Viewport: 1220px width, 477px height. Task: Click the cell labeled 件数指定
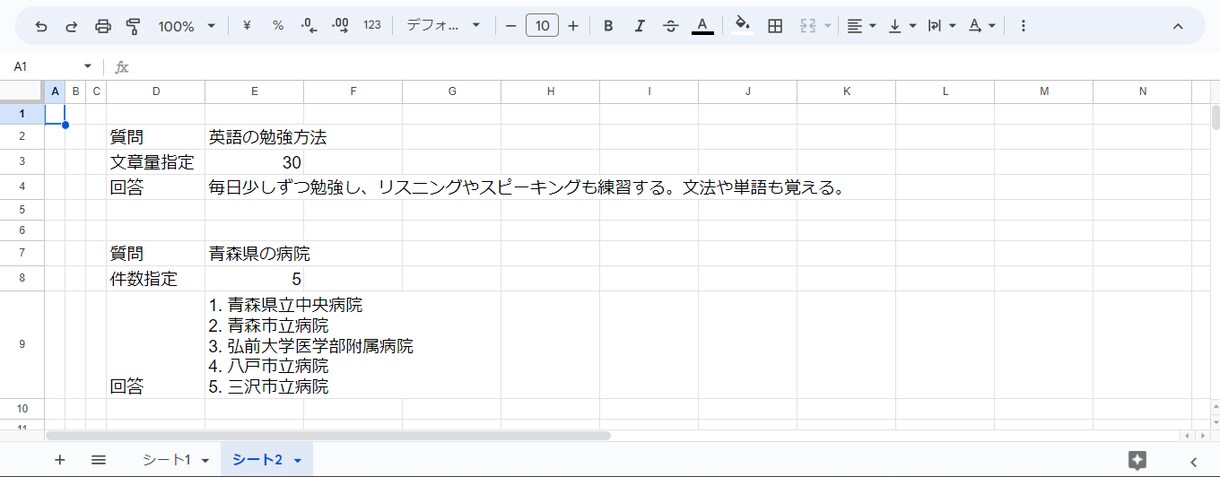(x=156, y=279)
